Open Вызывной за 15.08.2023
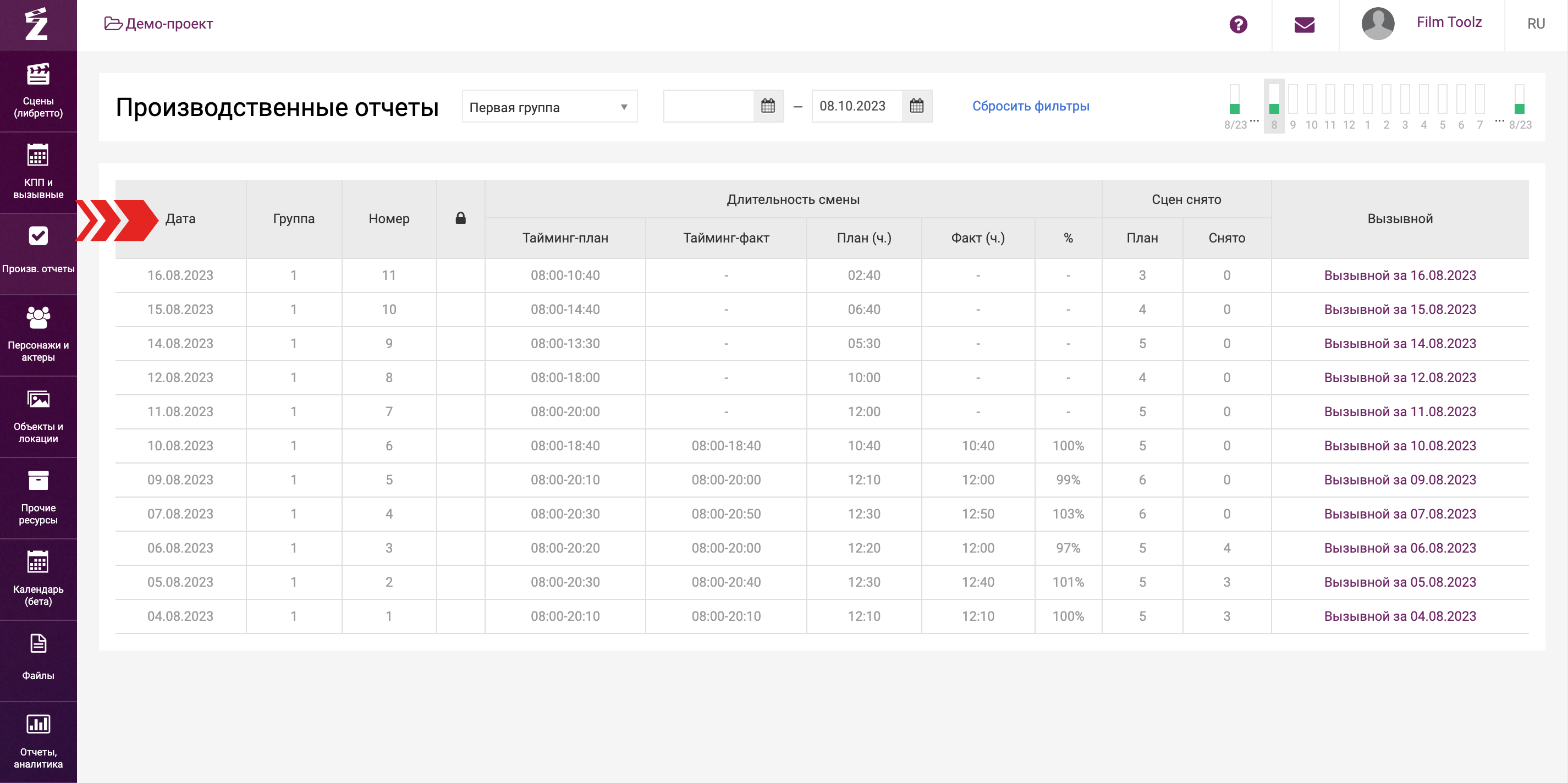Viewport: 1568px width, 783px height. (x=1400, y=309)
